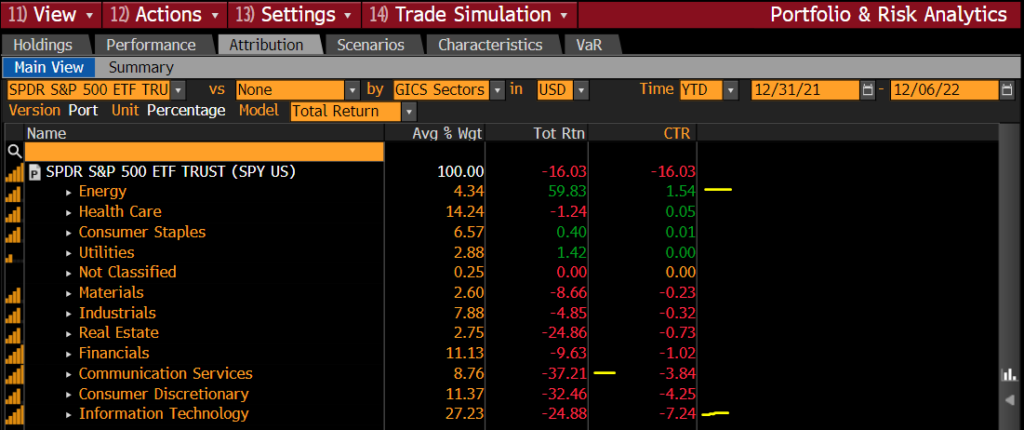
Task: Expand the Information Technology row
Action: (69, 414)
